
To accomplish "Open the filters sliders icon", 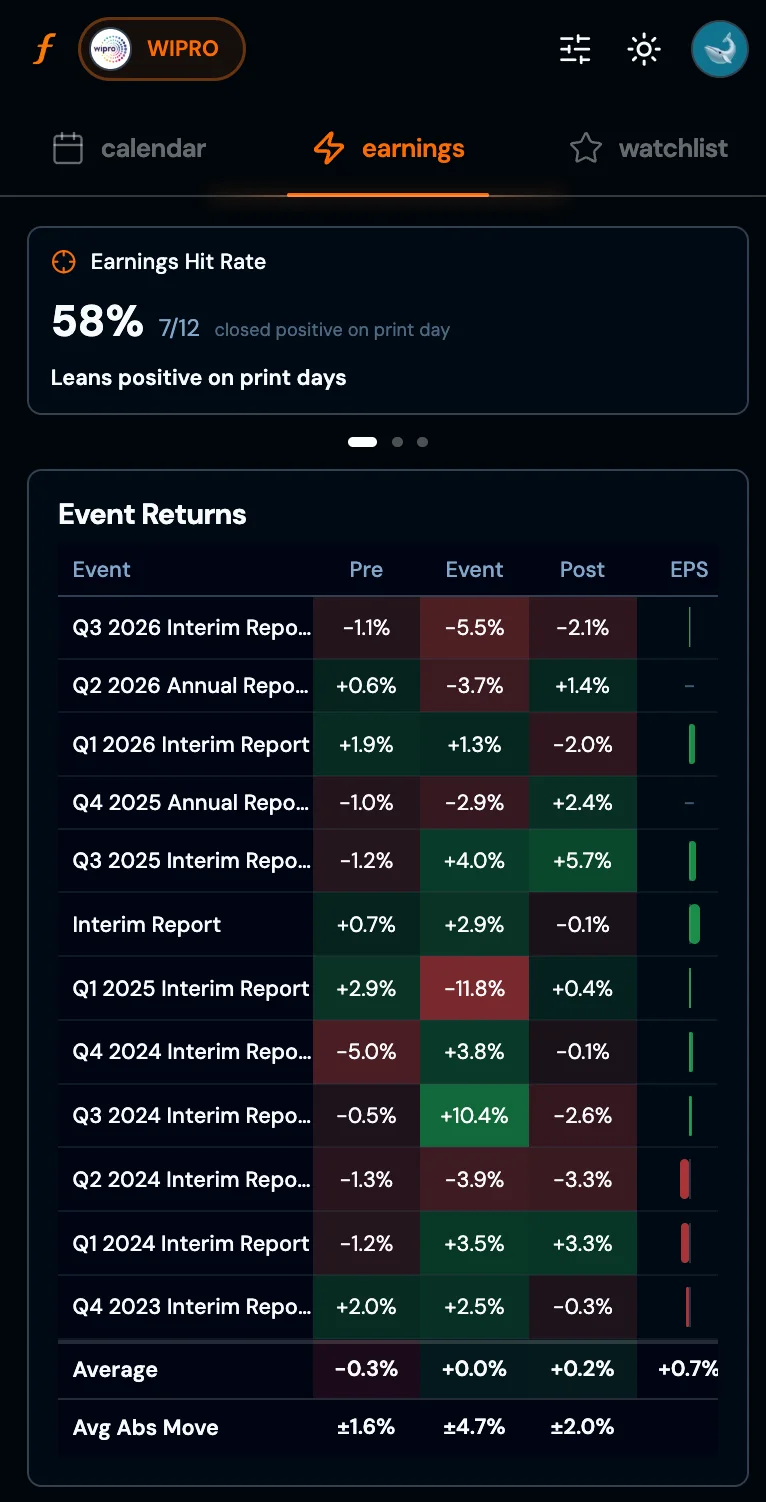I will click(574, 48).
